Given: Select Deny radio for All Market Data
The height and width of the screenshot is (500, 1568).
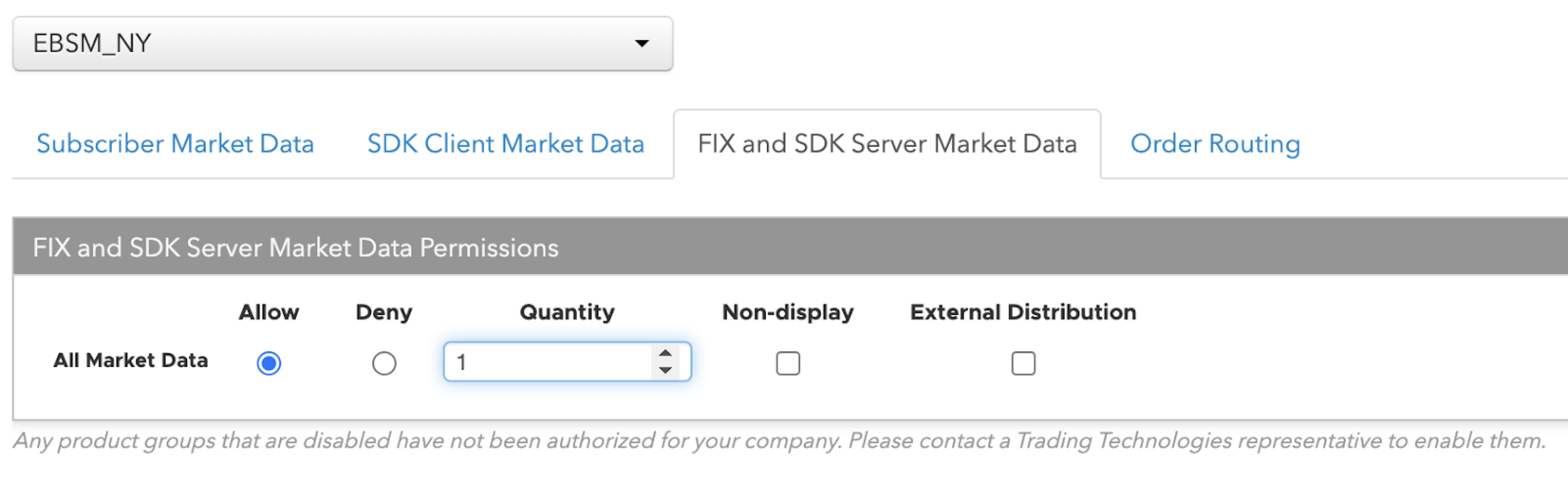Looking at the screenshot, I should click(384, 363).
